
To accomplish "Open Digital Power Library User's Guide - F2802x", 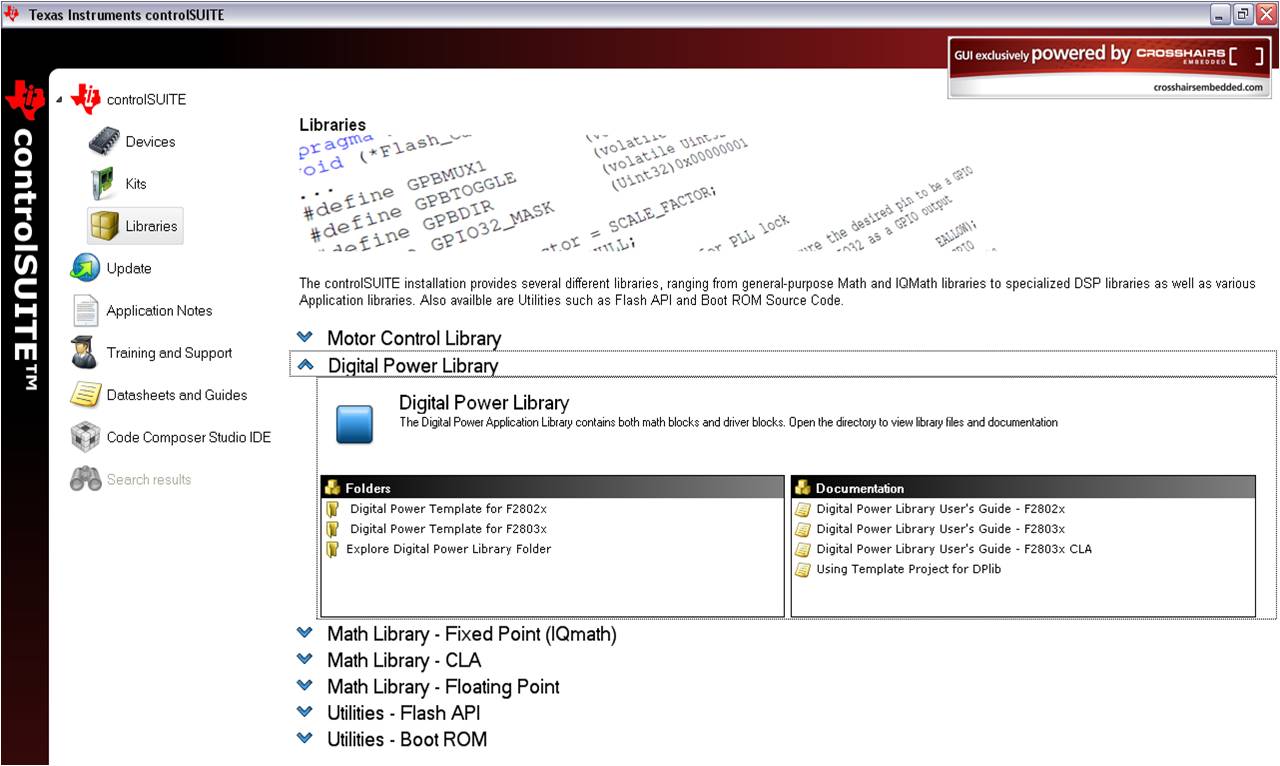I will pos(940,509).
